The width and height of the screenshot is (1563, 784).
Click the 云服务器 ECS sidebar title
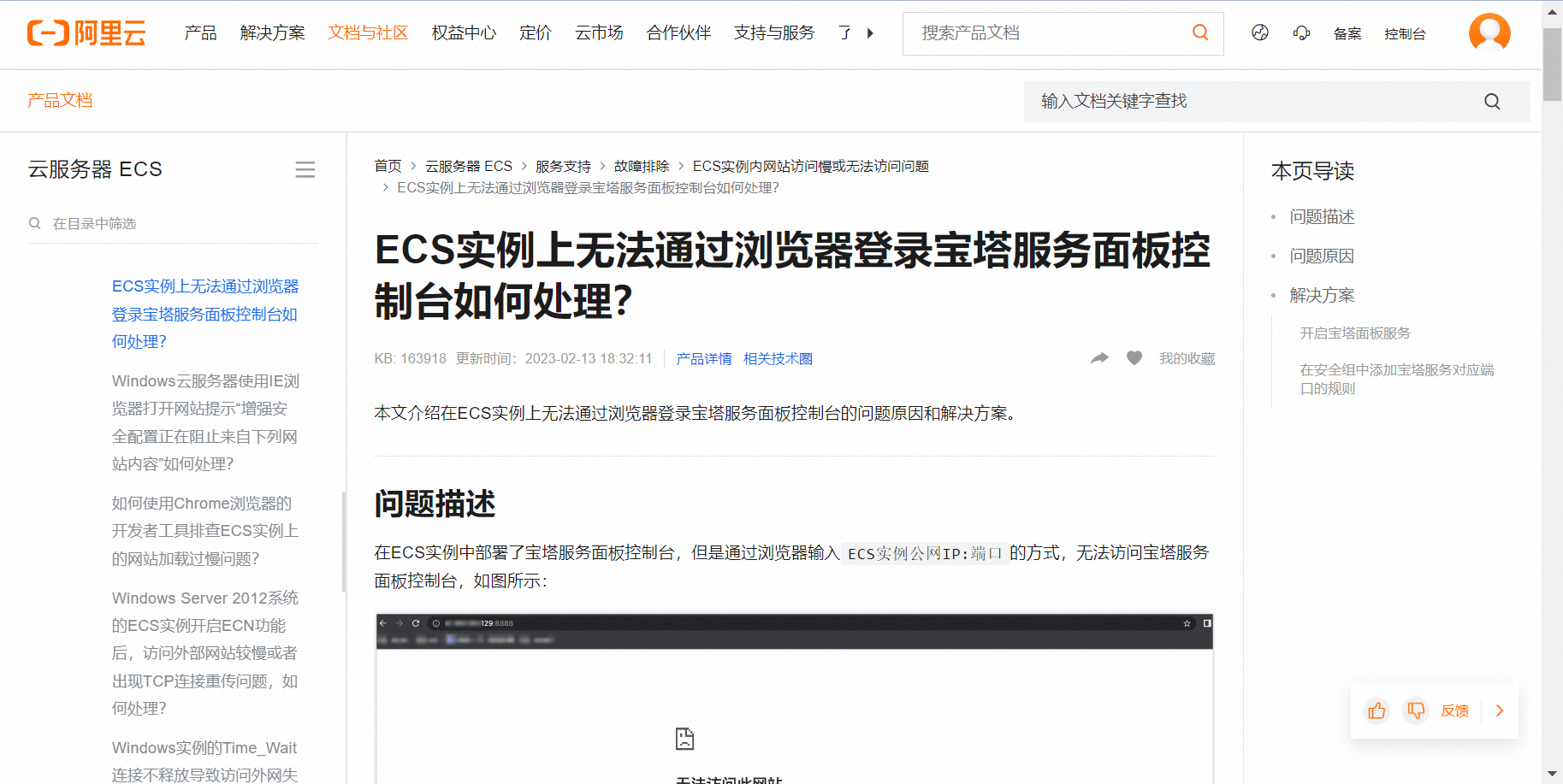[x=95, y=169]
